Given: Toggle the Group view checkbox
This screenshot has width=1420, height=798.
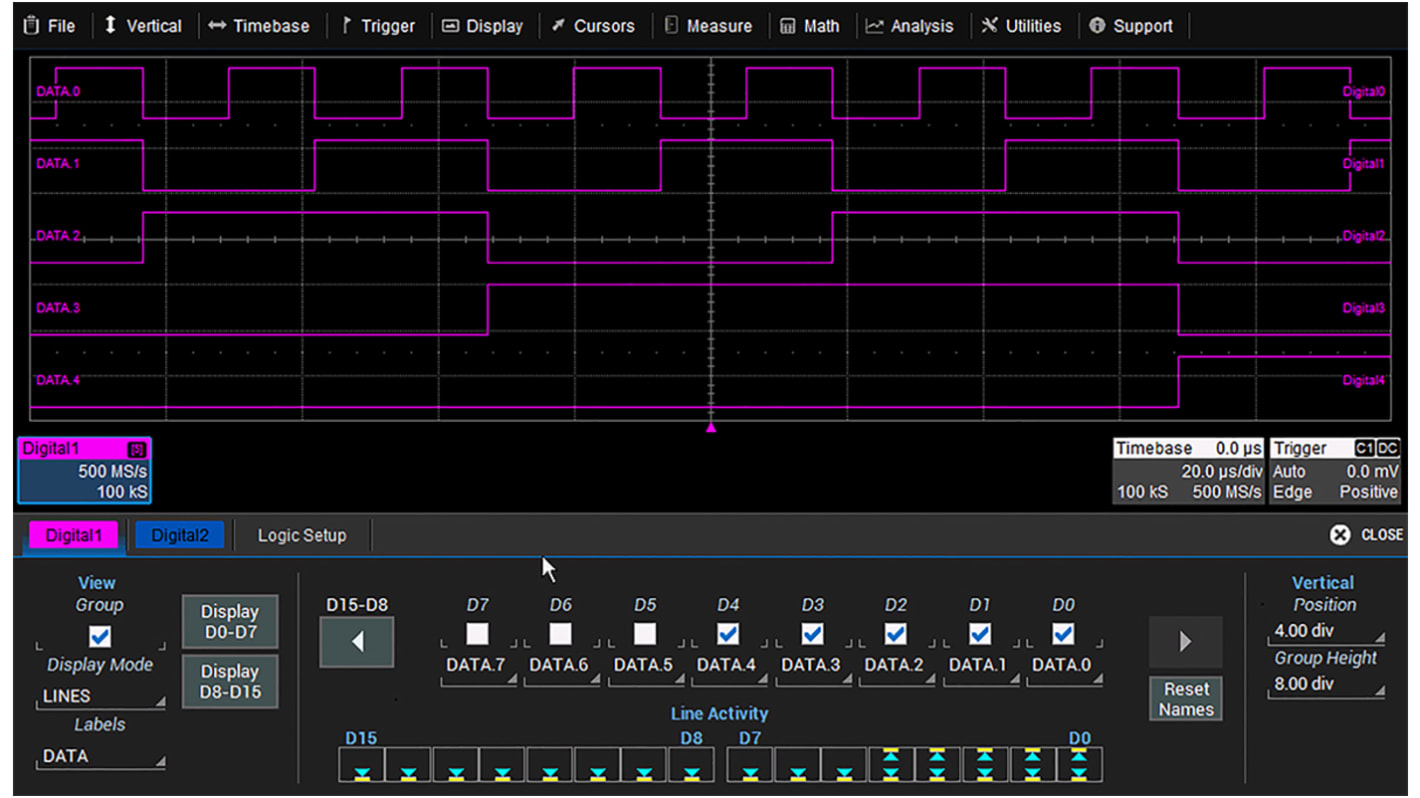Looking at the screenshot, I should click(x=100, y=636).
